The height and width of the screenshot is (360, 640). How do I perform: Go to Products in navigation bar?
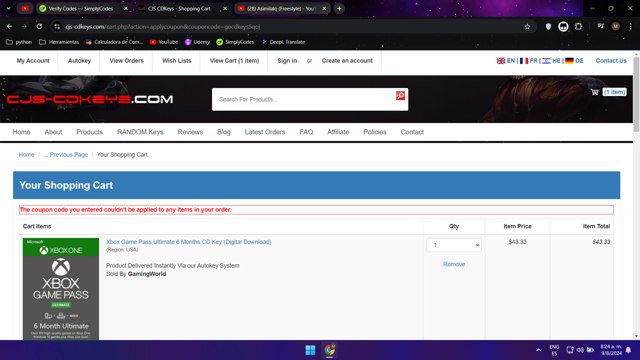(x=89, y=132)
